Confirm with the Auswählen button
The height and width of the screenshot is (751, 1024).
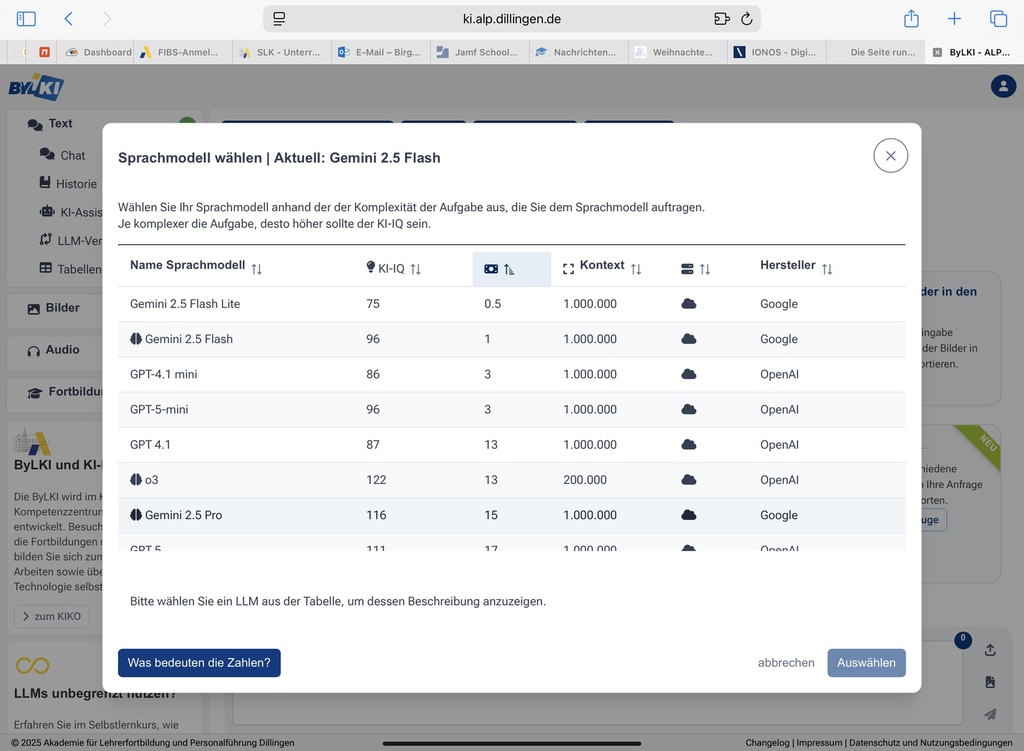[x=866, y=663]
